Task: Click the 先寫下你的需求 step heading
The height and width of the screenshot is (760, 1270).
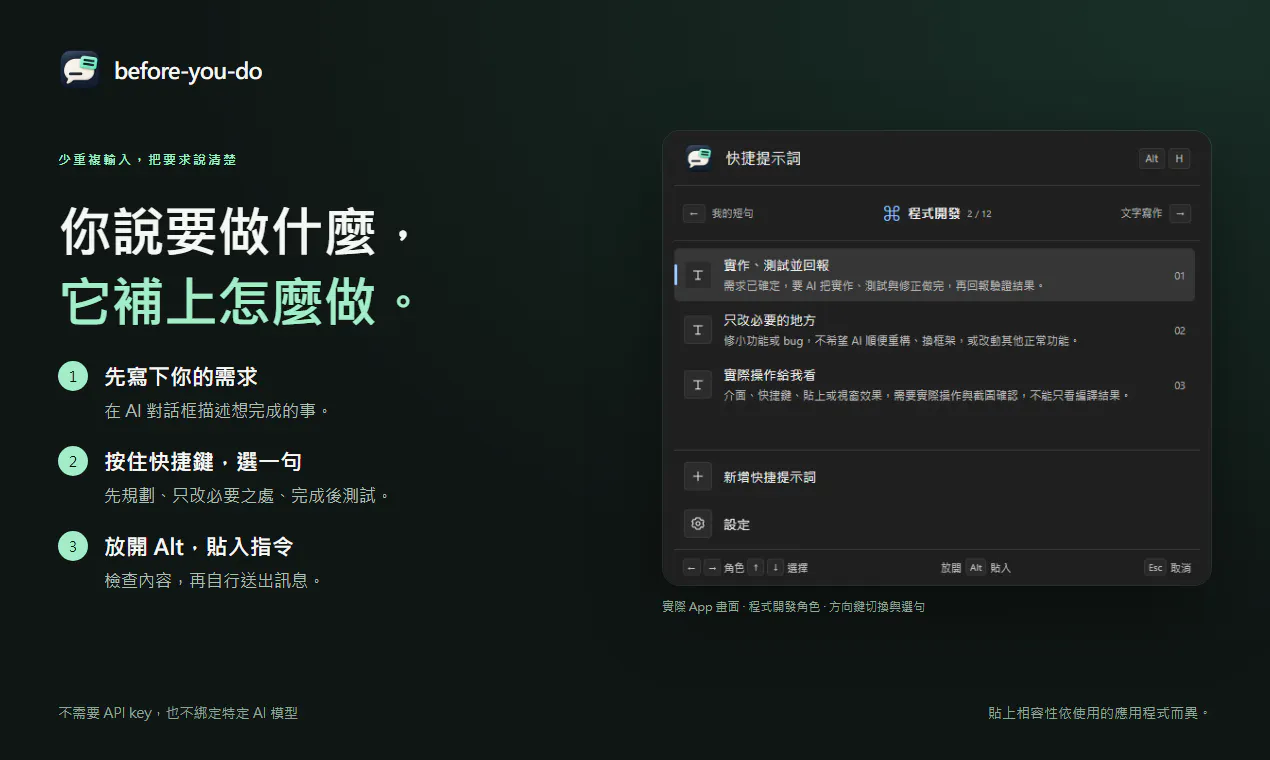Action: coord(181,377)
